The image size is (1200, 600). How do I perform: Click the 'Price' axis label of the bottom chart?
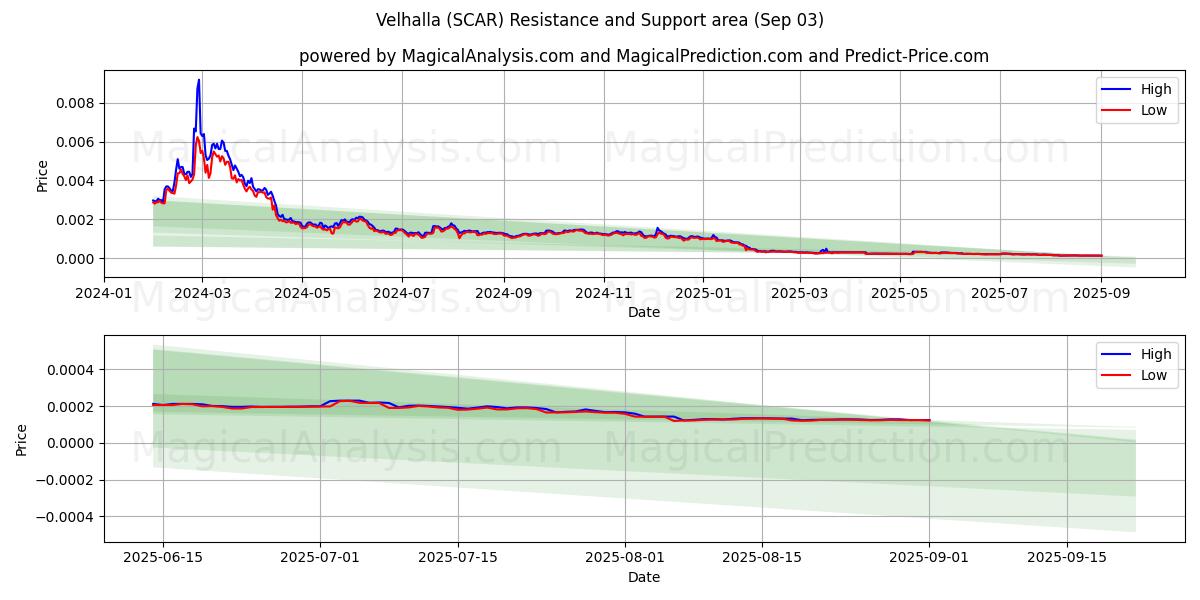[x=22, y=439]
